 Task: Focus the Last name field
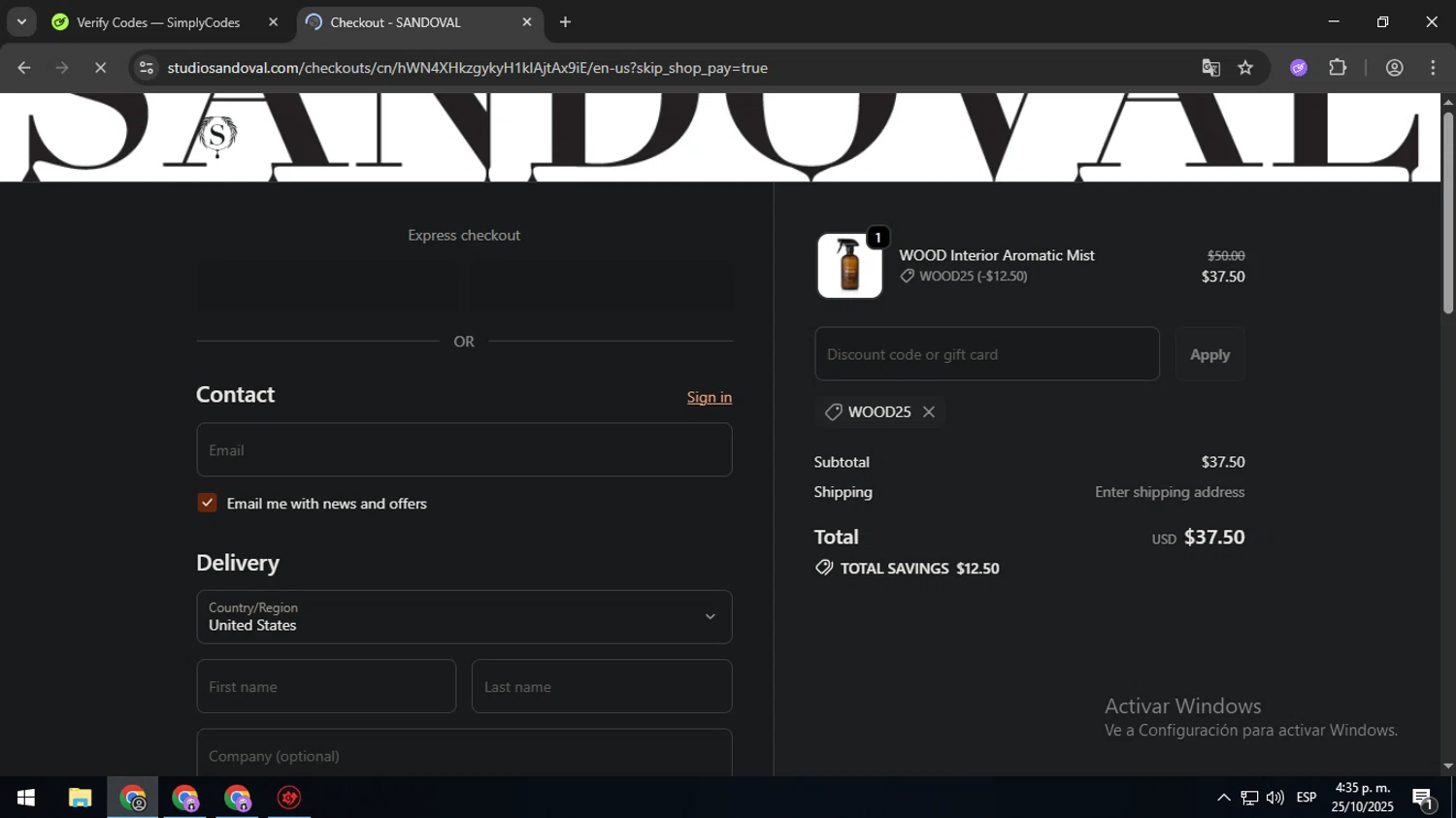tap(602, 686)
